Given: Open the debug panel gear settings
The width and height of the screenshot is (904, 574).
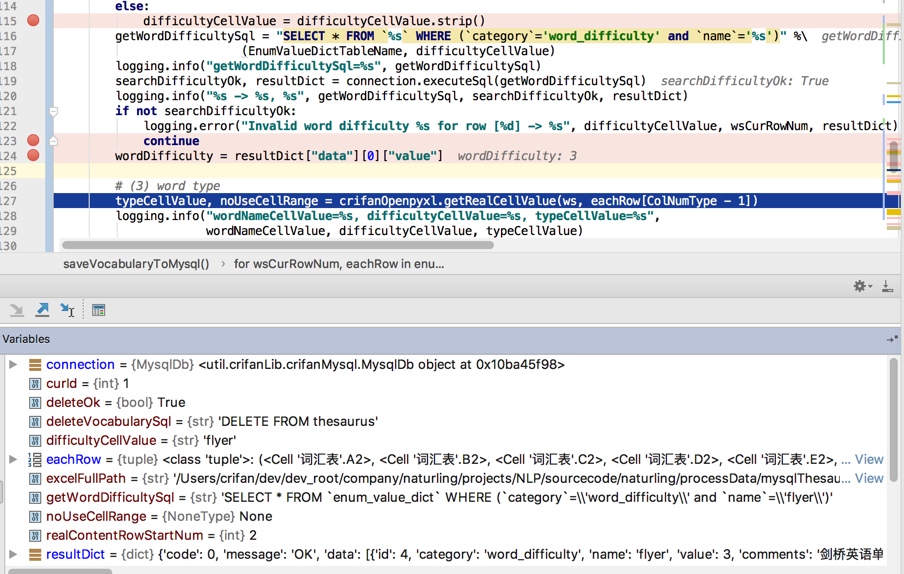Looking at the screenshot, I should click(x=862, y=286).
